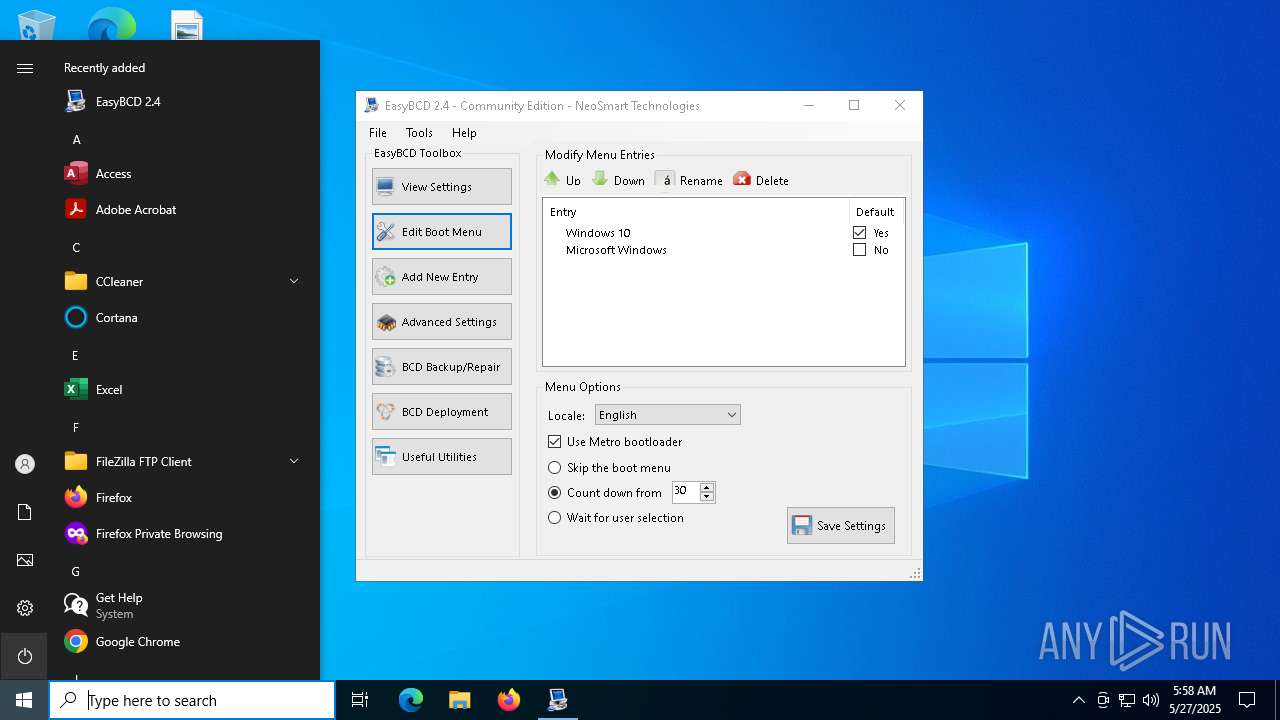1280x720 pixels.
Task: Move entry Down with green arrow
Action: (618, 180)
